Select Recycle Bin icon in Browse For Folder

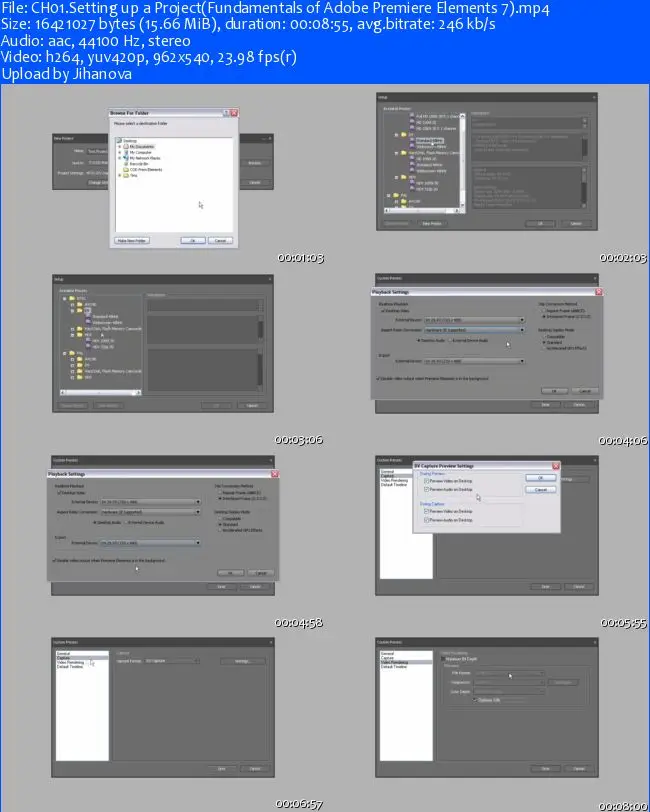pos(126,164)
